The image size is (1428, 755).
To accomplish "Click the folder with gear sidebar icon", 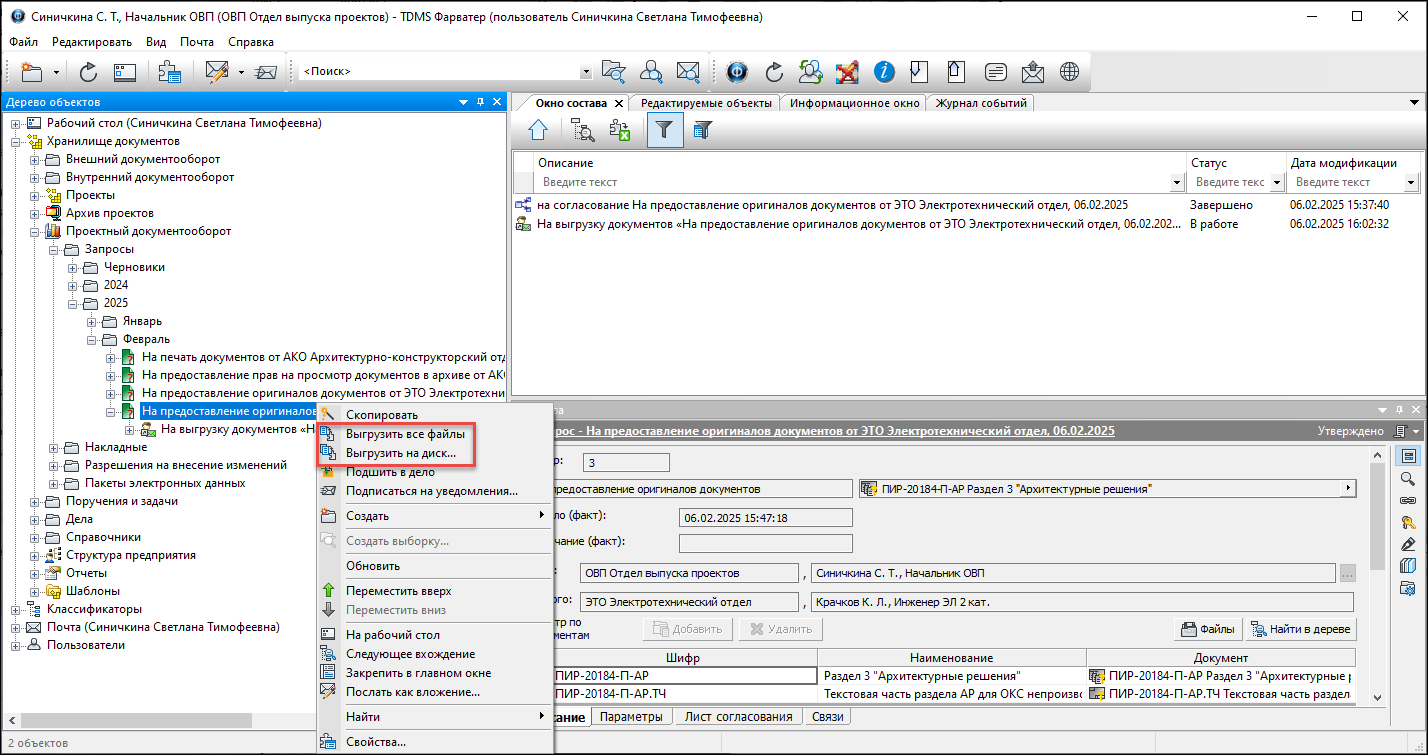I will [1408, 588].
